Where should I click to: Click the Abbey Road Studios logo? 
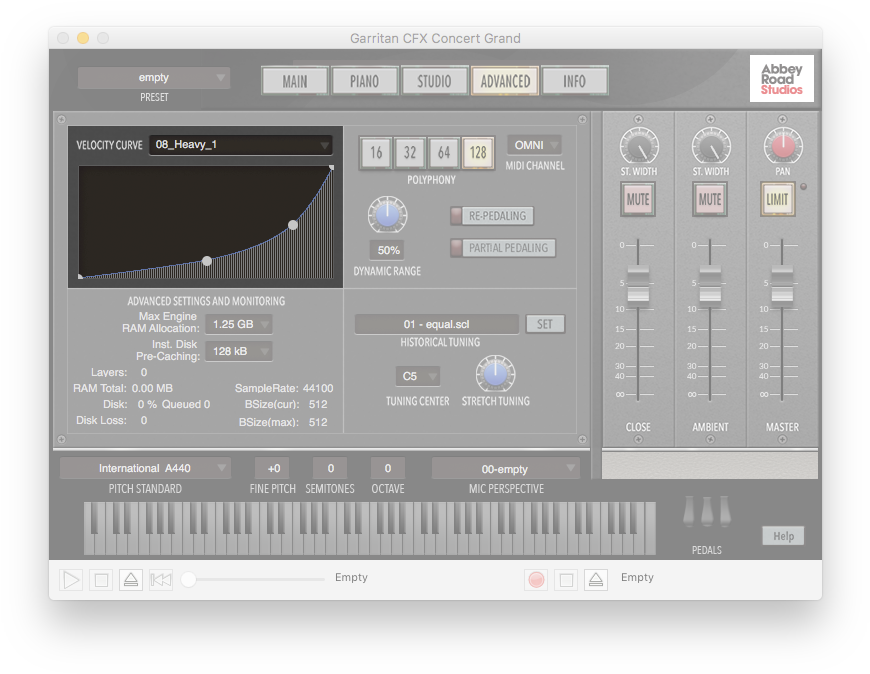781,78
